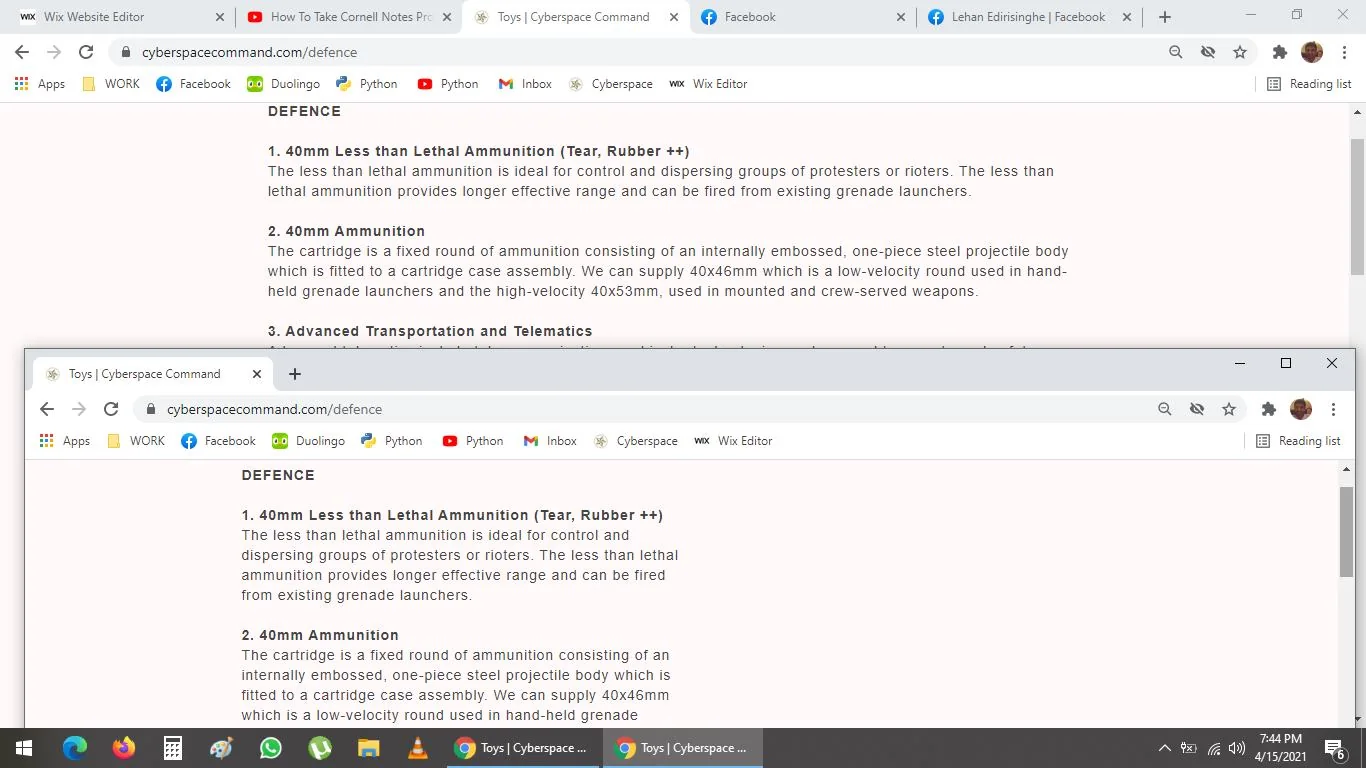This screenshot has width=1366, height=768.
Task: Go back in the front Chrome window
Action: [47, 409]
